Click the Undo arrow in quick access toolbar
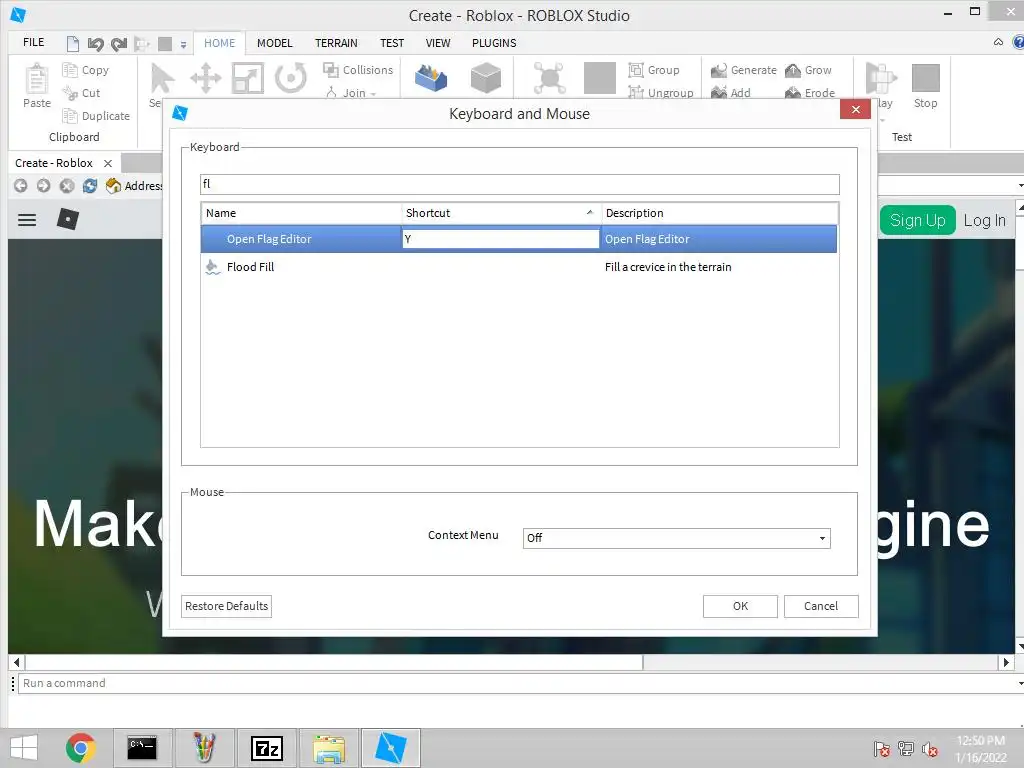This screenshot has width=1024, height=768. (95, 44)
